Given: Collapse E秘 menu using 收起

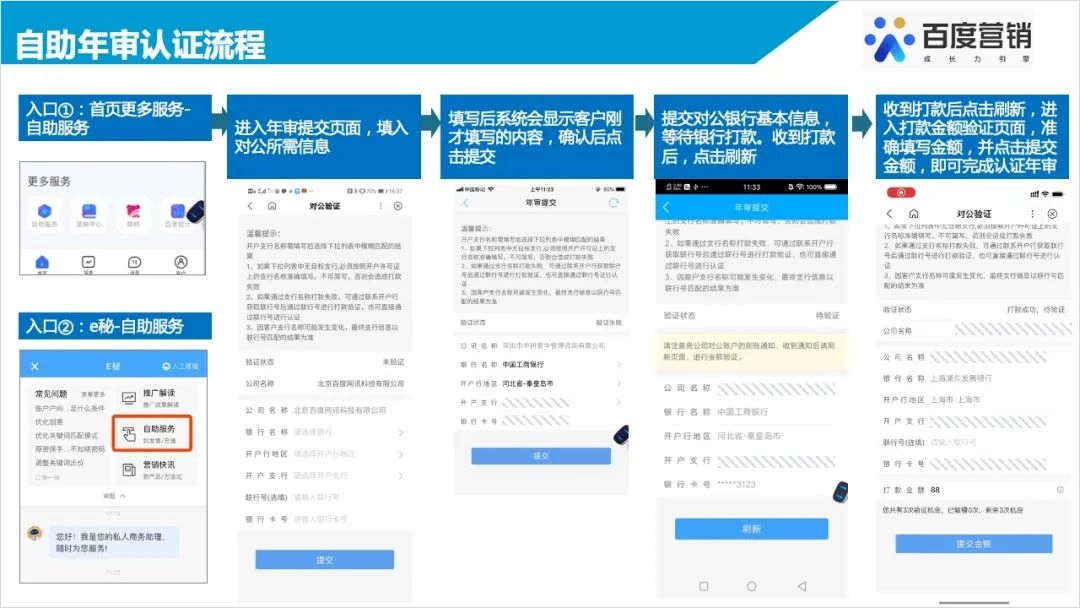Looking at the screenshot, I should point(113,496).
